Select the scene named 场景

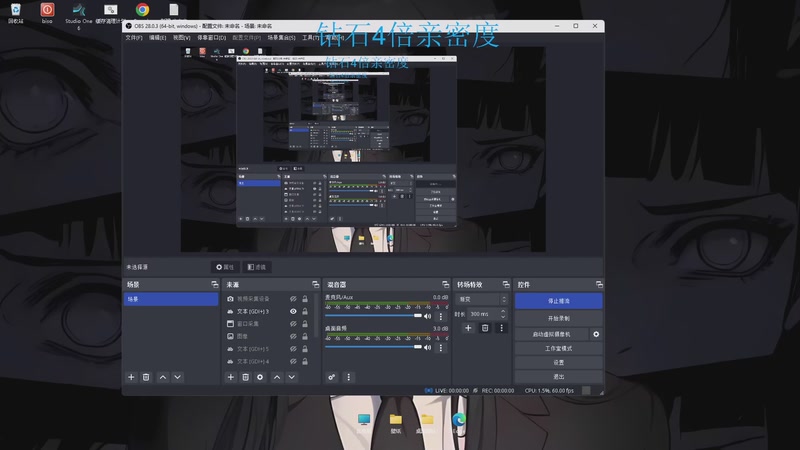point(171,299)
